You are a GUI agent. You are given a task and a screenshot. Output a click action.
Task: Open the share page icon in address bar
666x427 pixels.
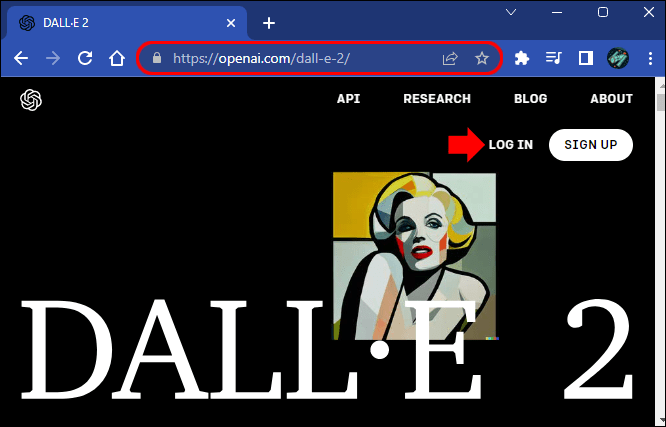click(450, 58)
